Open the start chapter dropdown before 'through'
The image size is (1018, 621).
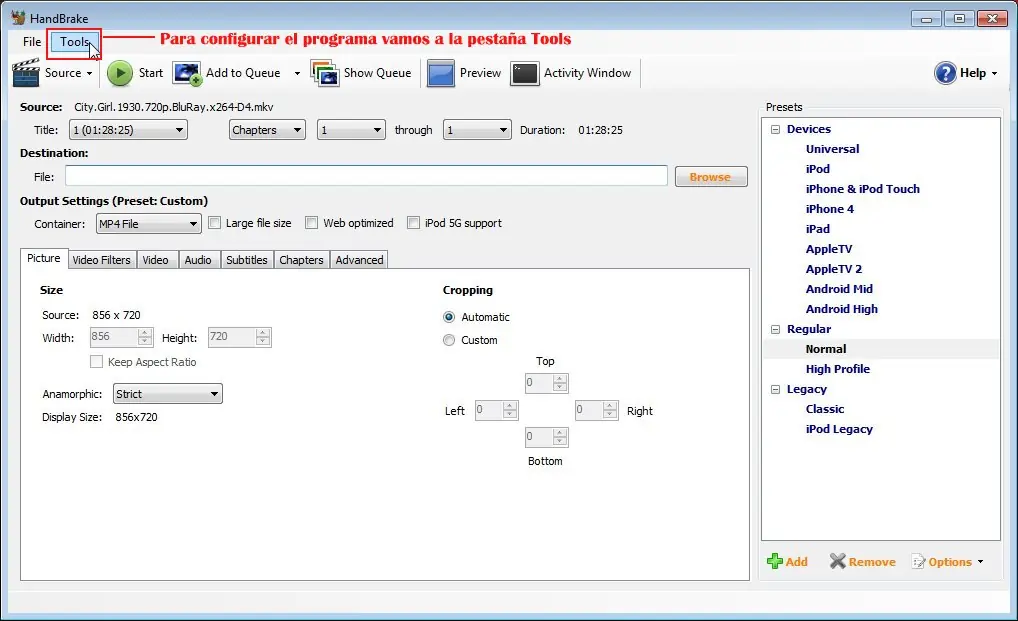click(351, 130)
